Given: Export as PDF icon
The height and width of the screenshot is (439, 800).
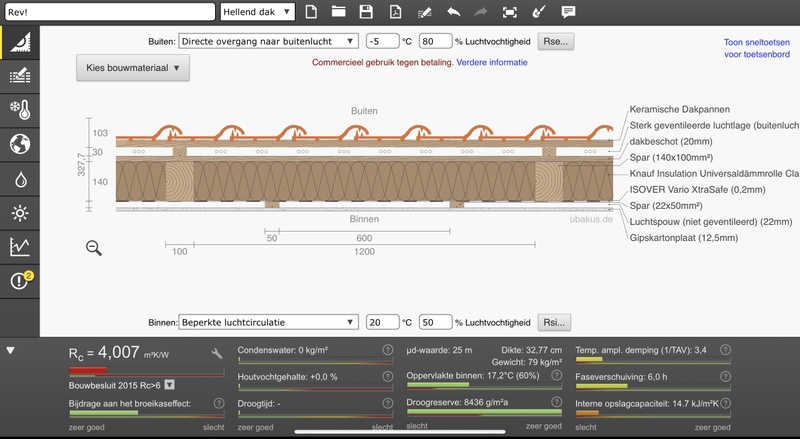Looking at the screenshot, I should (395, 12).
